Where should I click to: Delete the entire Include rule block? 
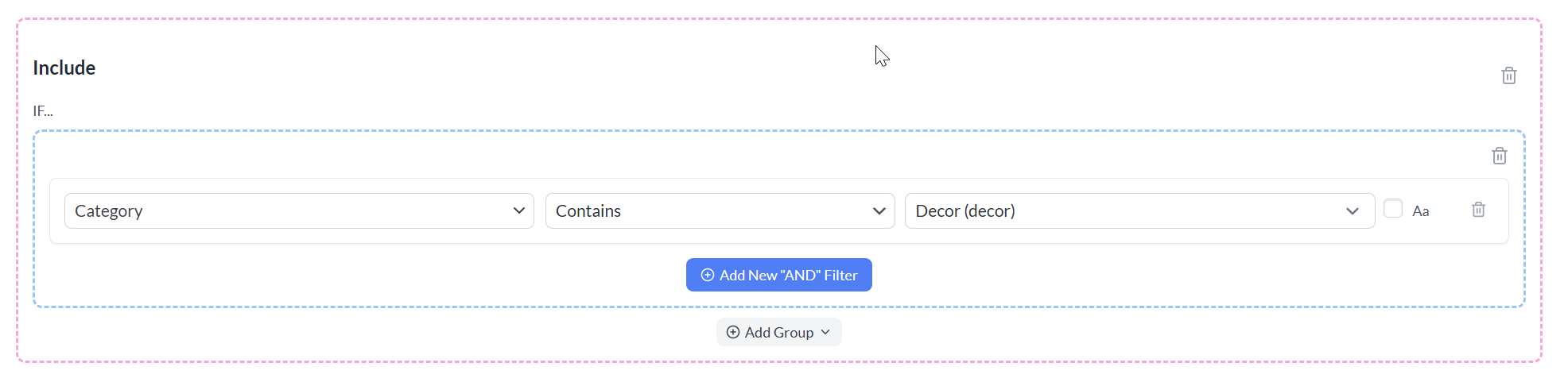point(1508,75)
